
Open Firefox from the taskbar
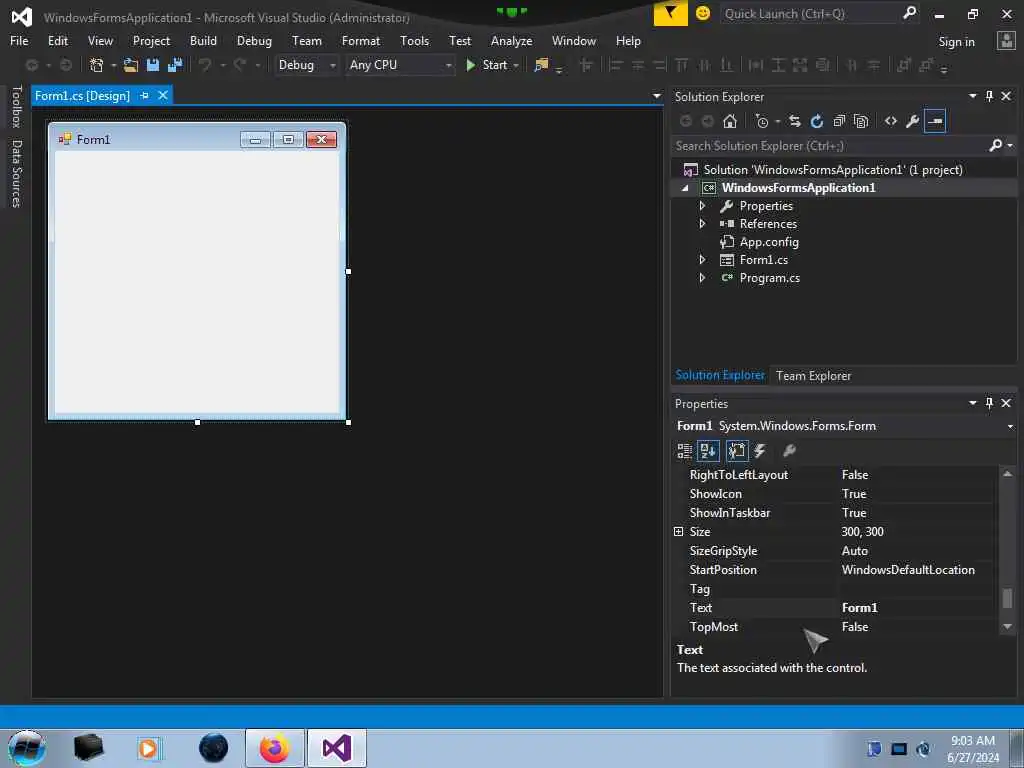(274, 748)
